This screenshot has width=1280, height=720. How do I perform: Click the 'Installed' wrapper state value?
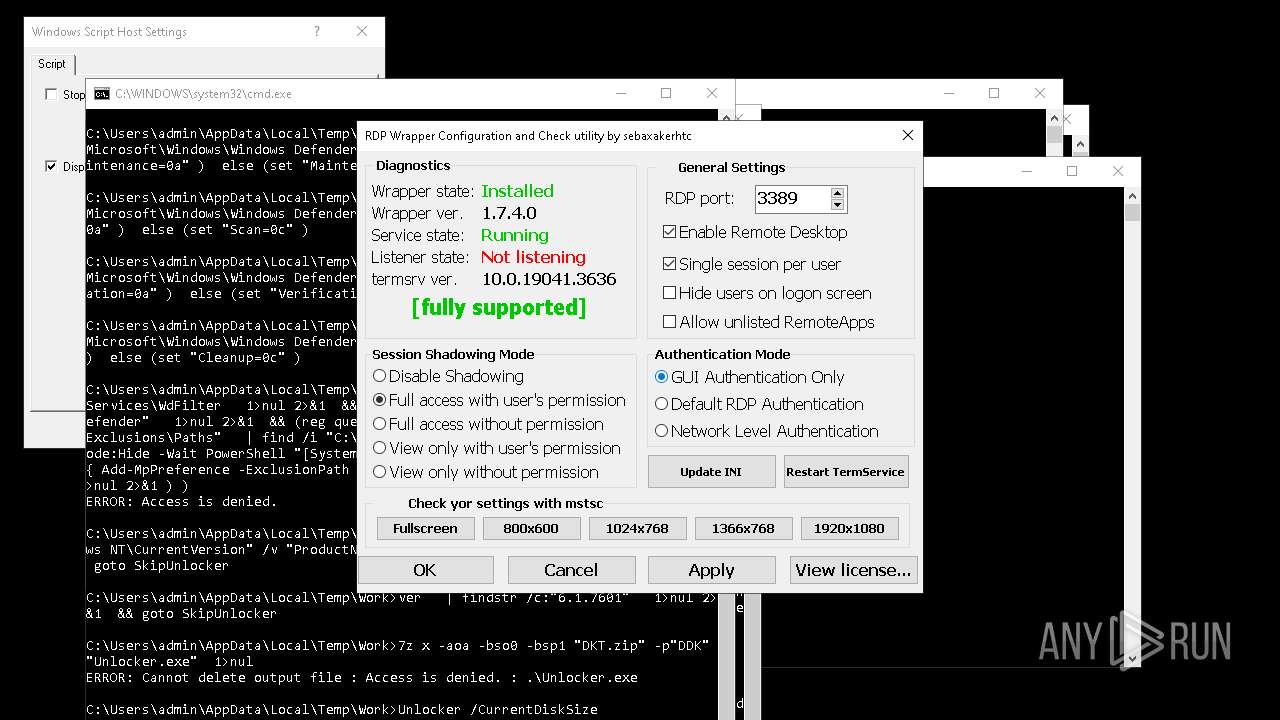517,191
